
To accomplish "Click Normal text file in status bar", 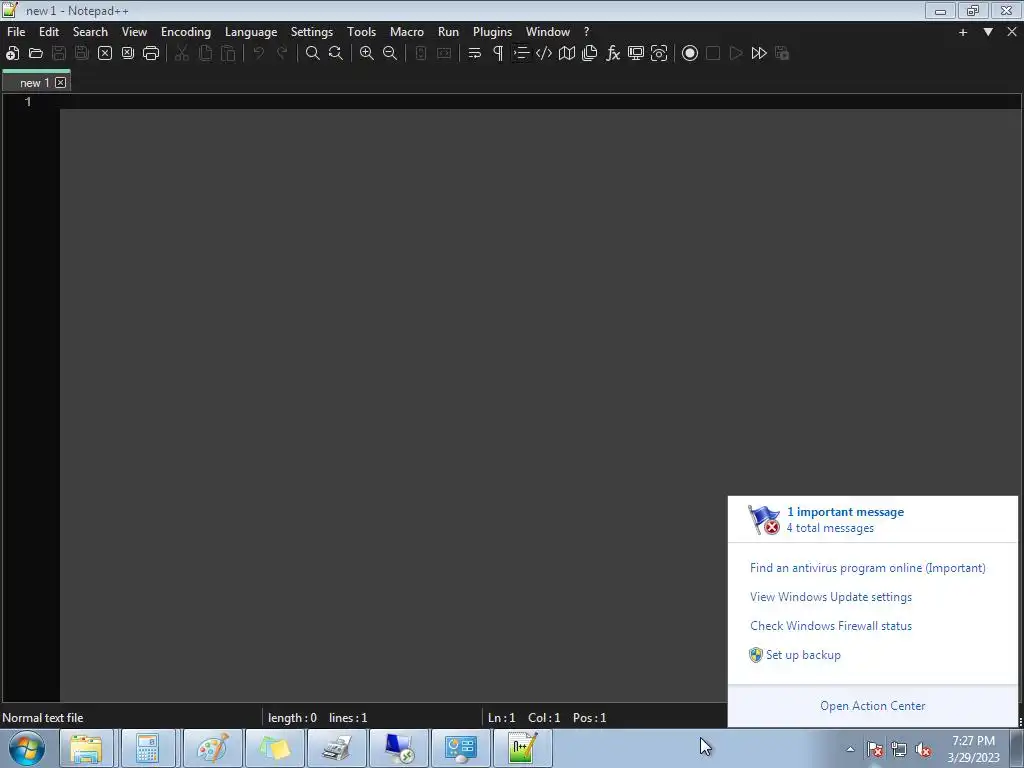I will (x=43, y=718).
